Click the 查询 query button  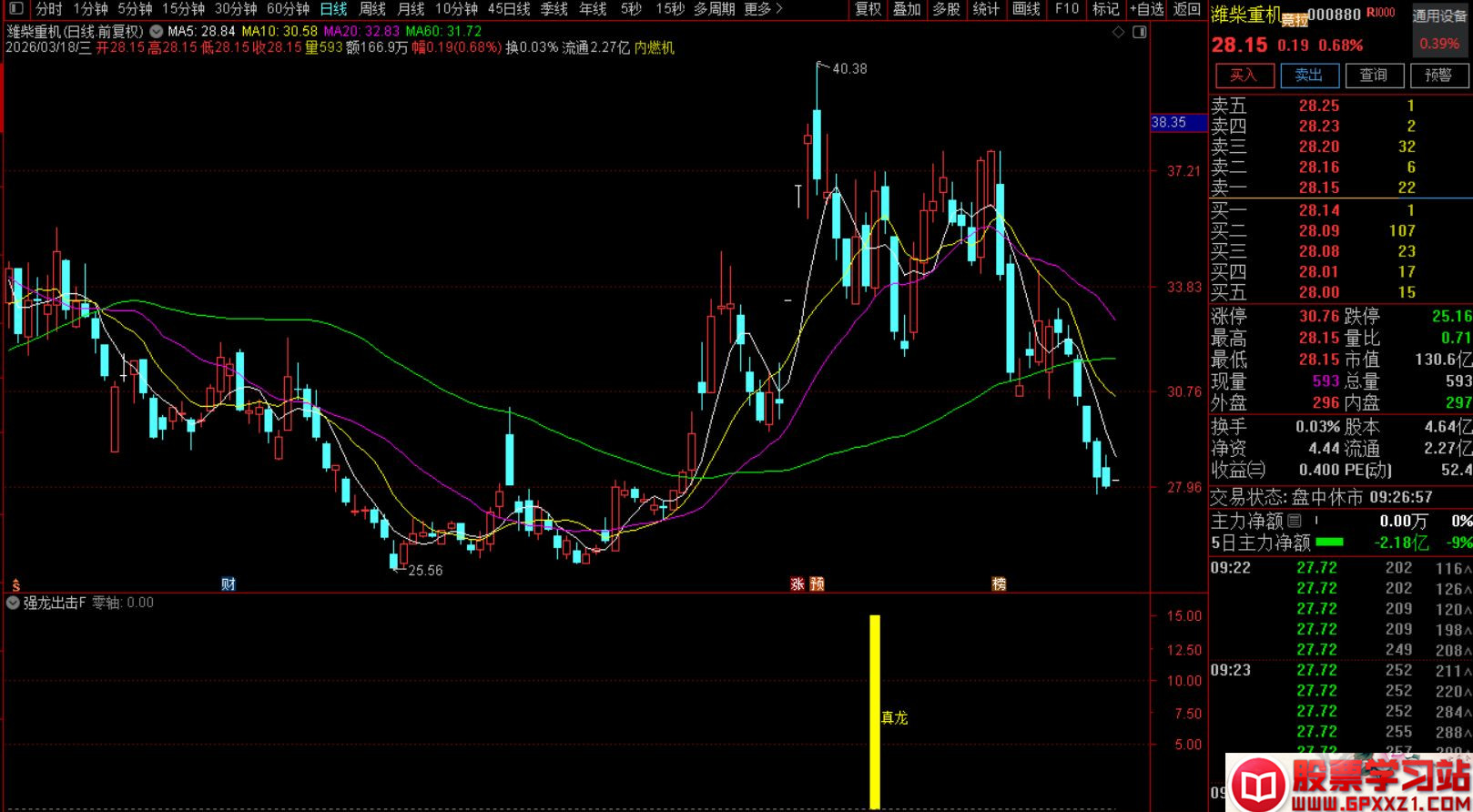coord(1374,76)
